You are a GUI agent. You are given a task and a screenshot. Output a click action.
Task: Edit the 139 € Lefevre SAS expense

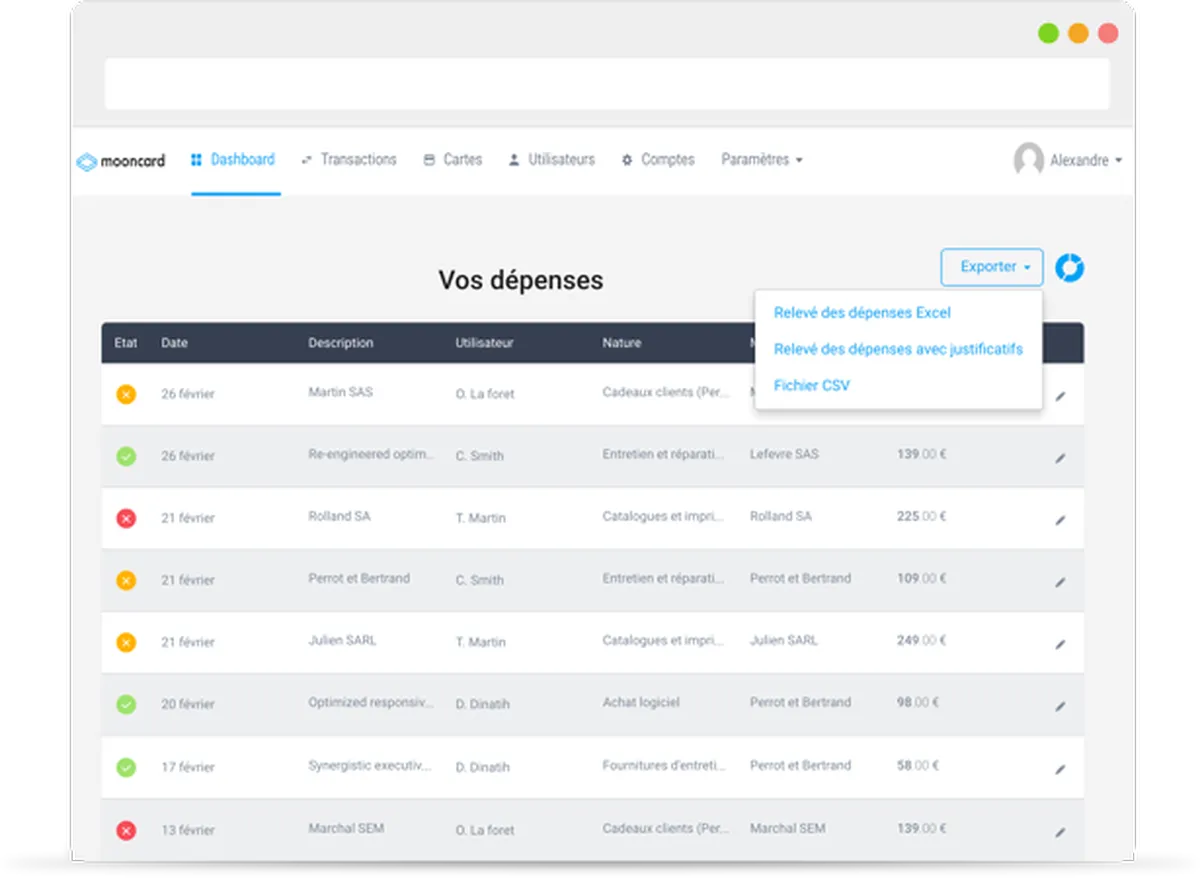1060,459
